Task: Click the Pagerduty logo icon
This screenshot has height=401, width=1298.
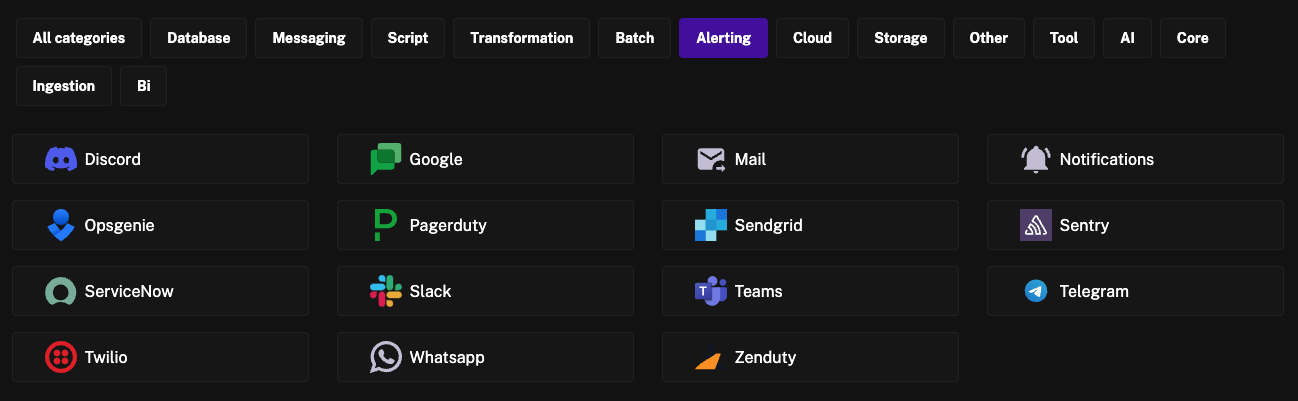Action: point(385,225)
